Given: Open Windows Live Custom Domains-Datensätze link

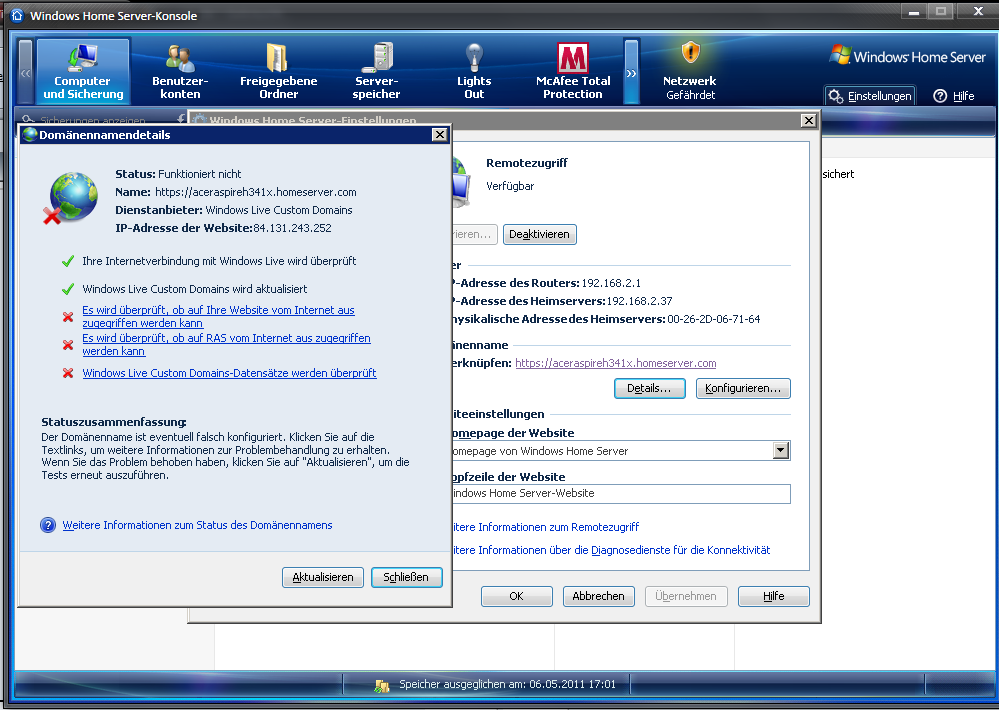Looking at the screenshot, I should click(229, 373).
